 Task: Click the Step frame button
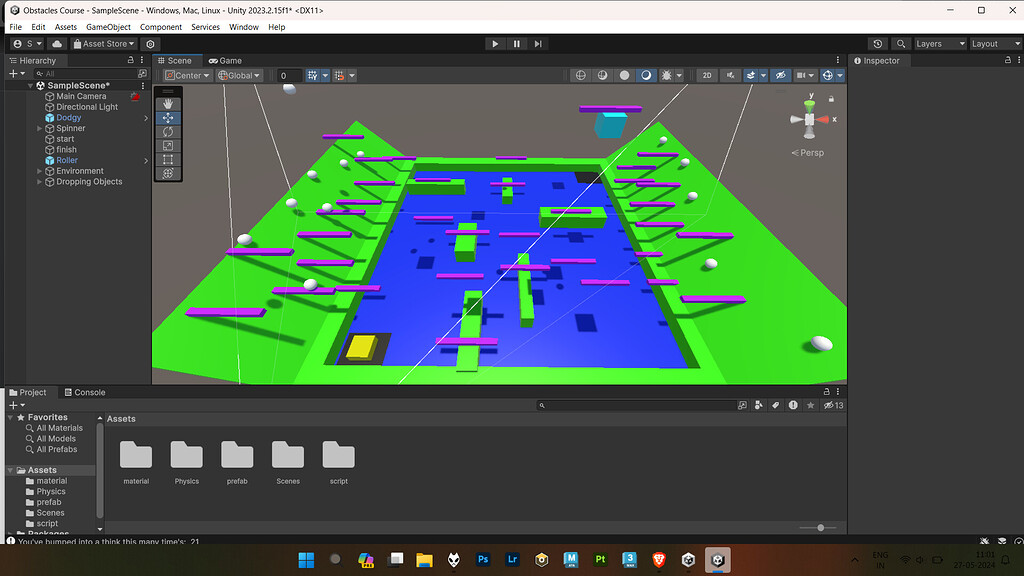(x=538, y=44)
